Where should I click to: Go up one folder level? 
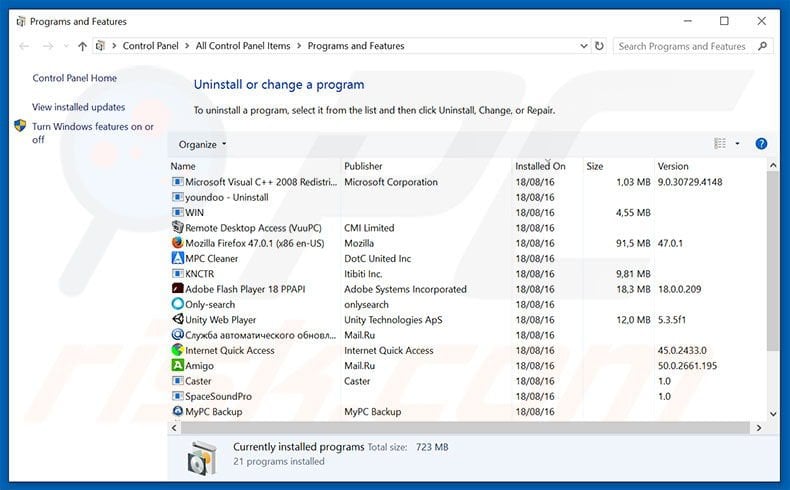82,46
